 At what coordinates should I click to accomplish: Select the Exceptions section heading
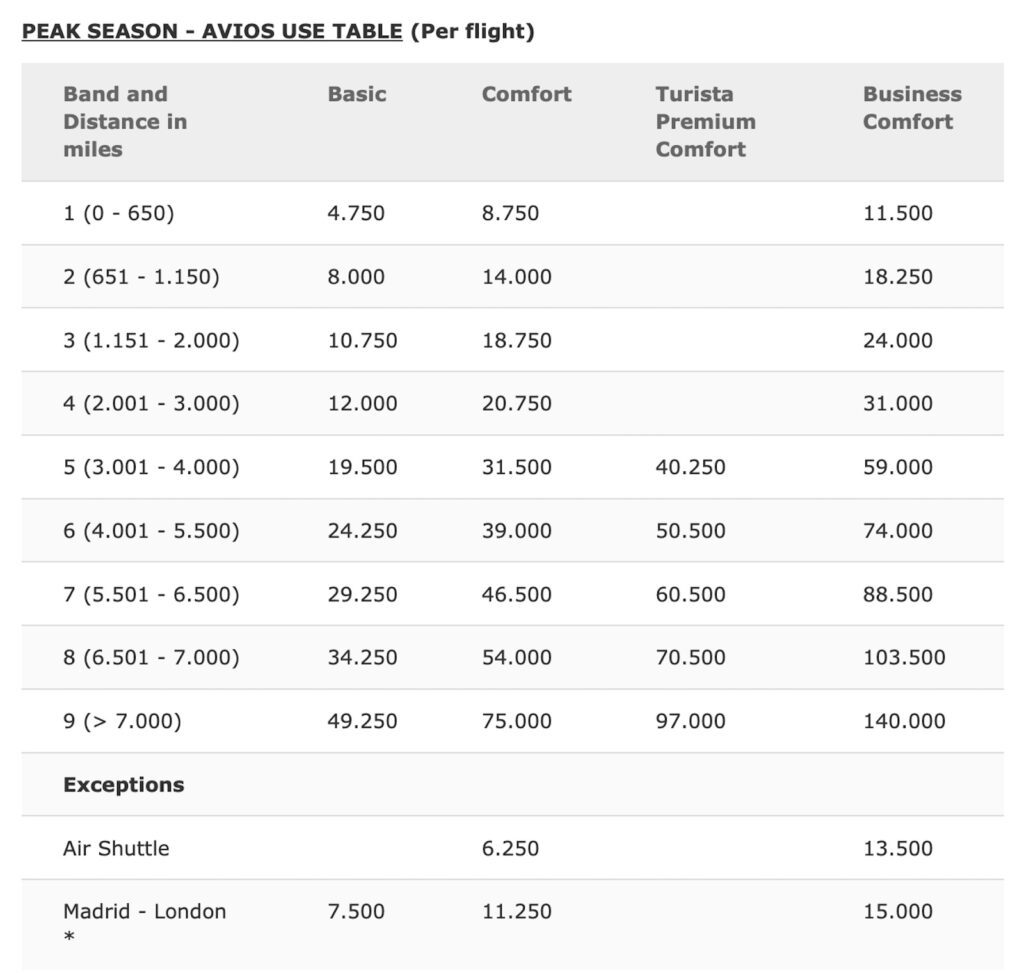(123, 784)
